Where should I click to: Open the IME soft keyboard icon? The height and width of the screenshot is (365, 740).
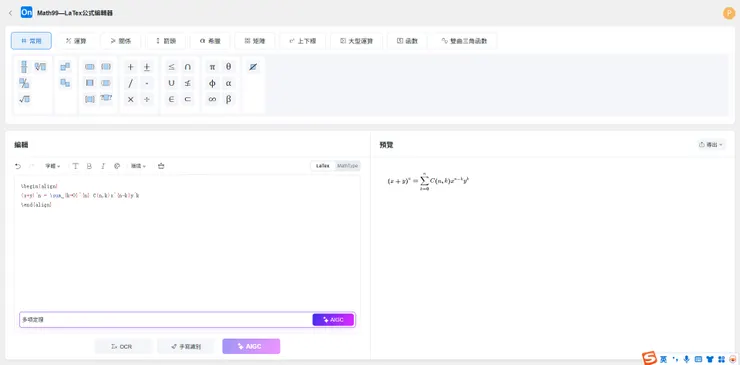[698, 359]
